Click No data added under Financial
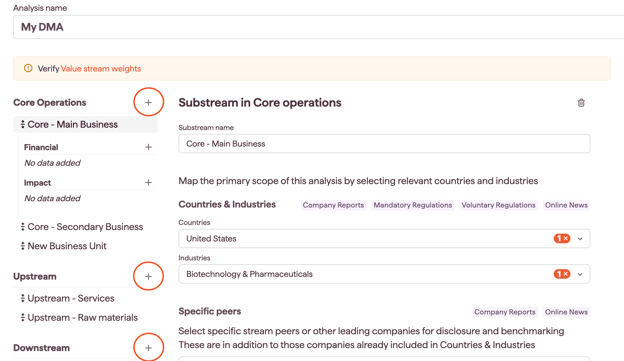 (x=53, y=163)
